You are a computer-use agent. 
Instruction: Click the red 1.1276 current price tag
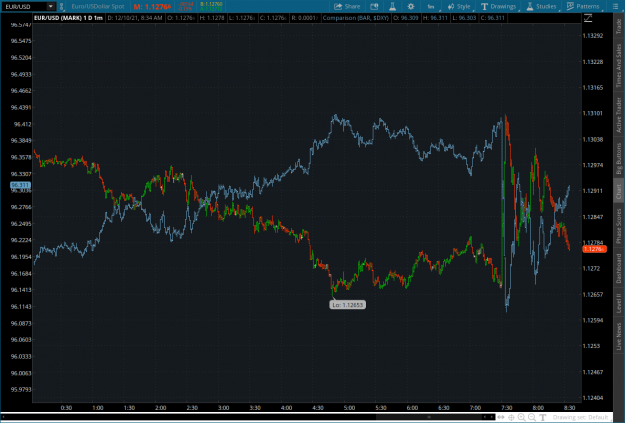coord(594,249)
